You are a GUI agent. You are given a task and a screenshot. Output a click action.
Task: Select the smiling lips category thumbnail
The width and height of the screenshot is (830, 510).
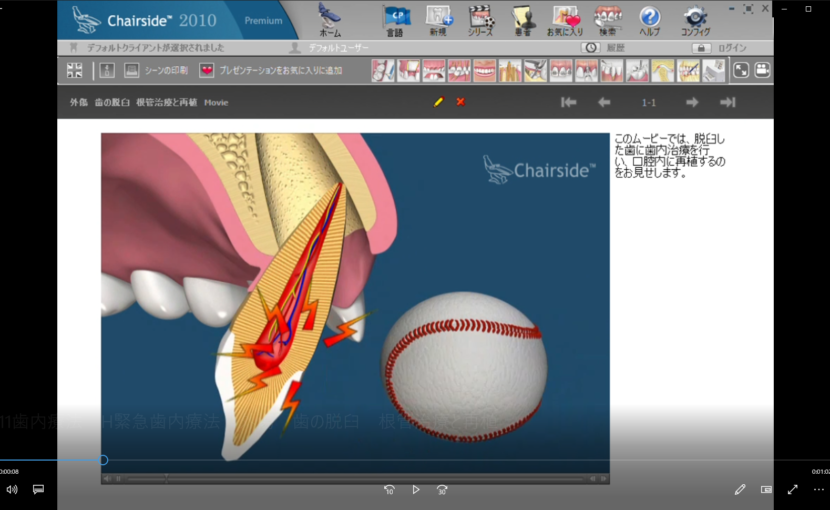click(484, 70)
